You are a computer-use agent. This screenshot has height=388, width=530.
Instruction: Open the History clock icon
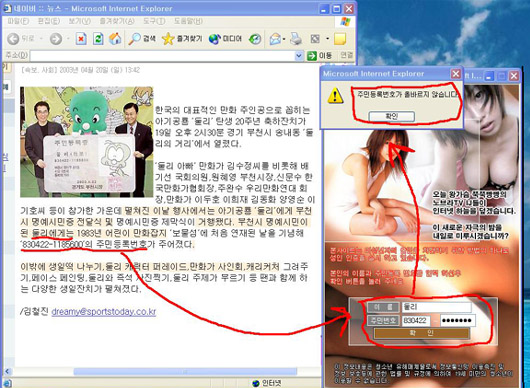click(x=255, y=39)
